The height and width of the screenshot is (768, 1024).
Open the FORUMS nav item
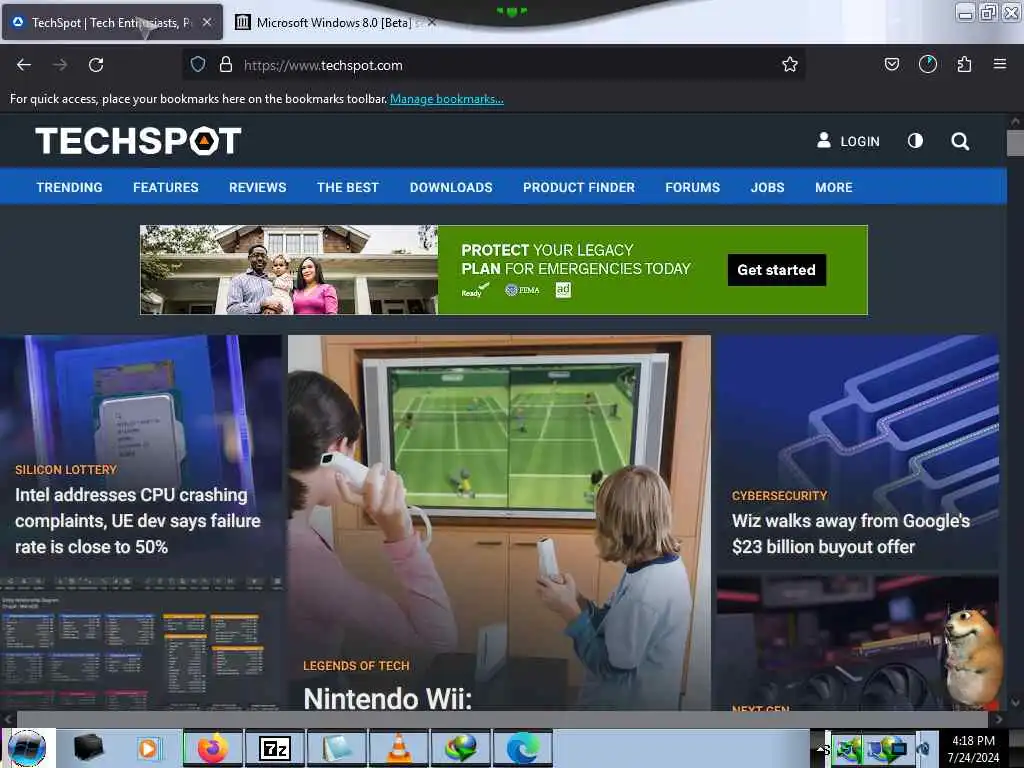[693, 187]
